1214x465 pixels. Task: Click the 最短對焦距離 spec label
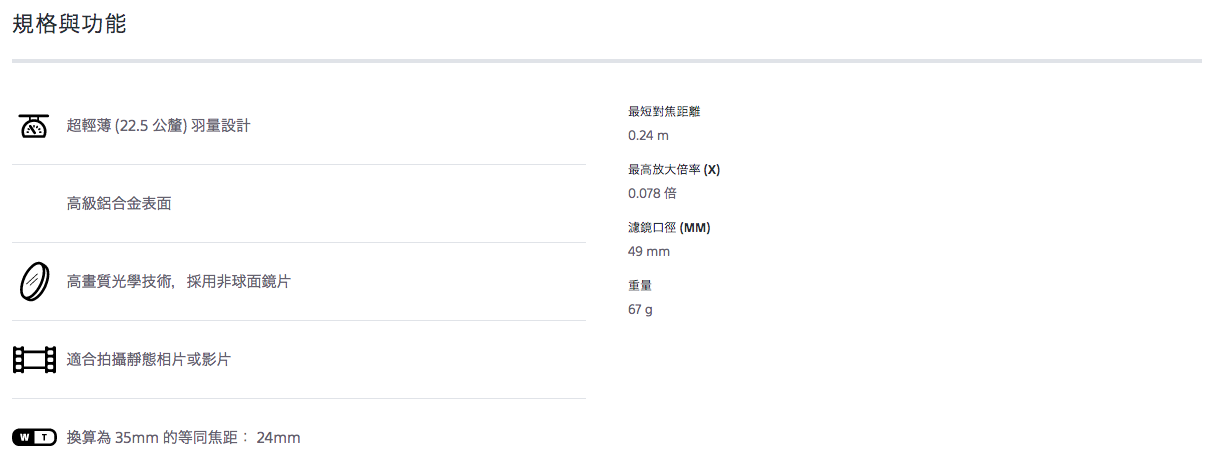click(x=664, y=111)
